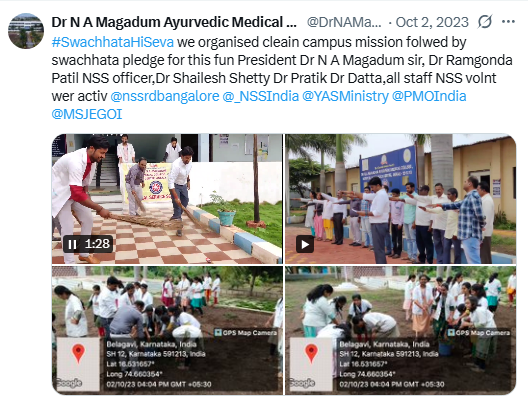
Task: Play the pledge video in the top right
Action: (x=305, y=244)
